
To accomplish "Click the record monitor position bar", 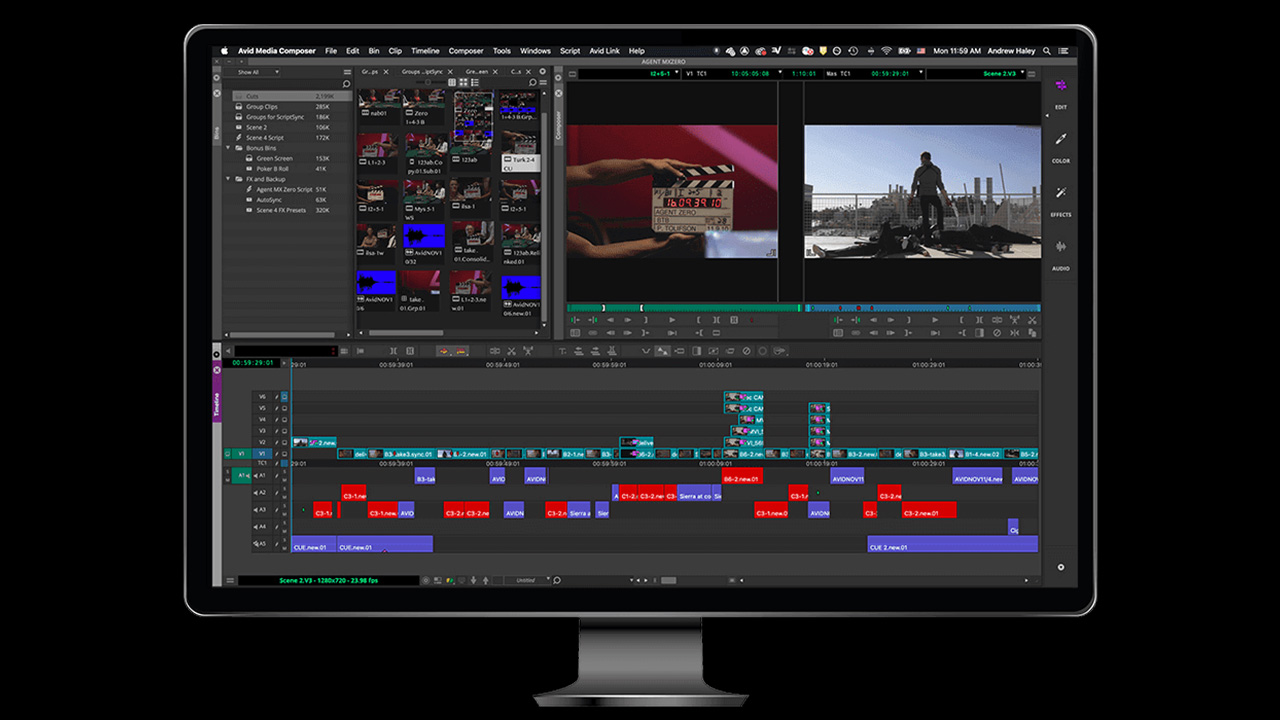I will pos(923,307).
